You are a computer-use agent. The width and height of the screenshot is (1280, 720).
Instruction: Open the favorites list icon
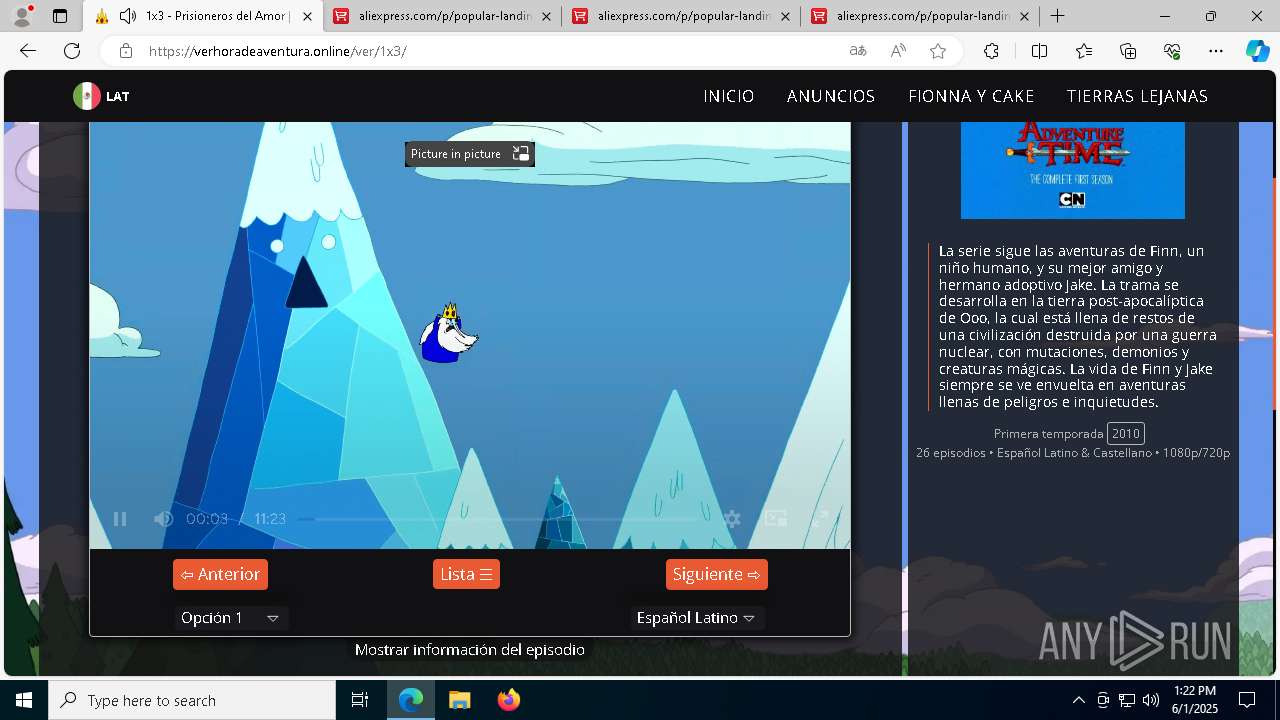(x=1084, y=51)
